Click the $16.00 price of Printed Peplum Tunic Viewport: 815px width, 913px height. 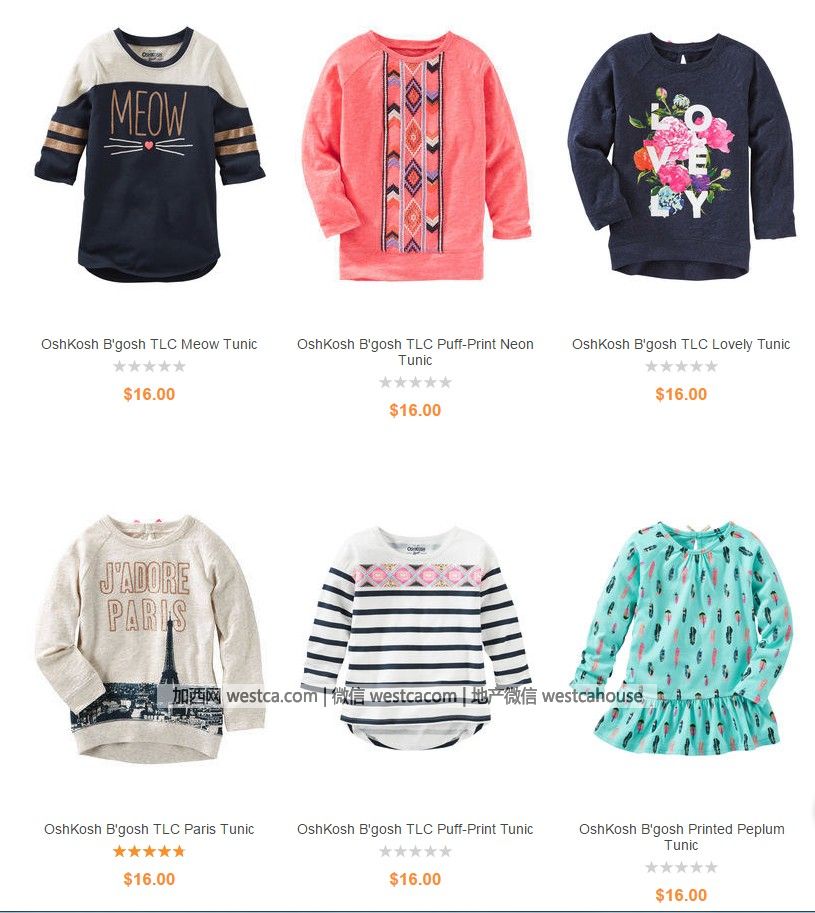tap(681, 895)
